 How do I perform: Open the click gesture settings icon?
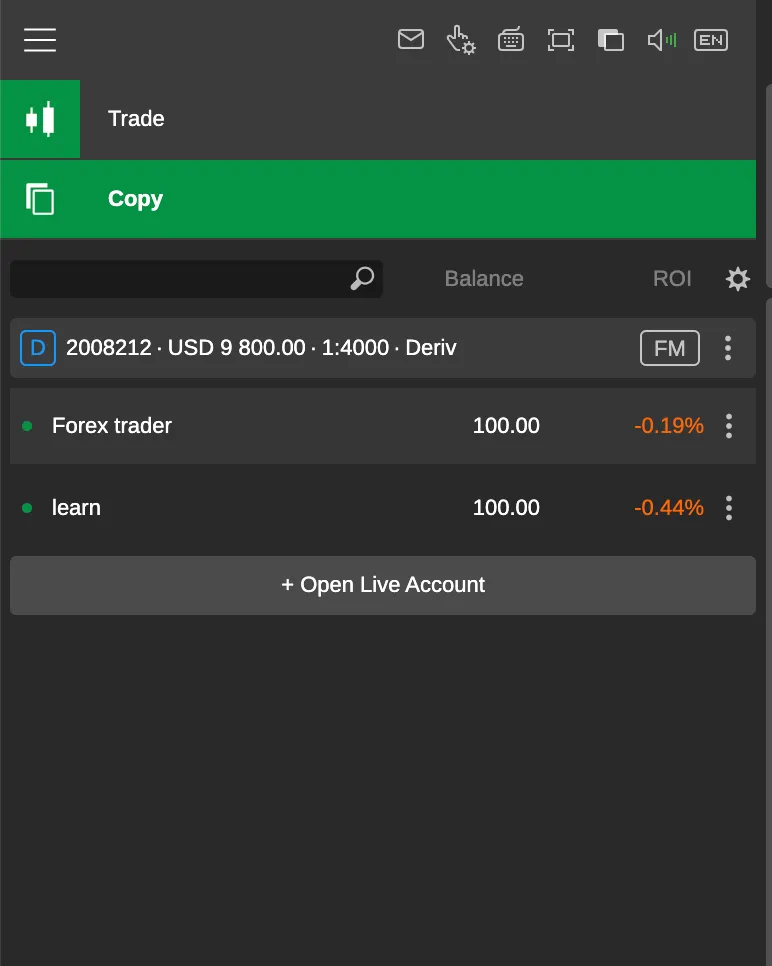click(x=460, y=40)
